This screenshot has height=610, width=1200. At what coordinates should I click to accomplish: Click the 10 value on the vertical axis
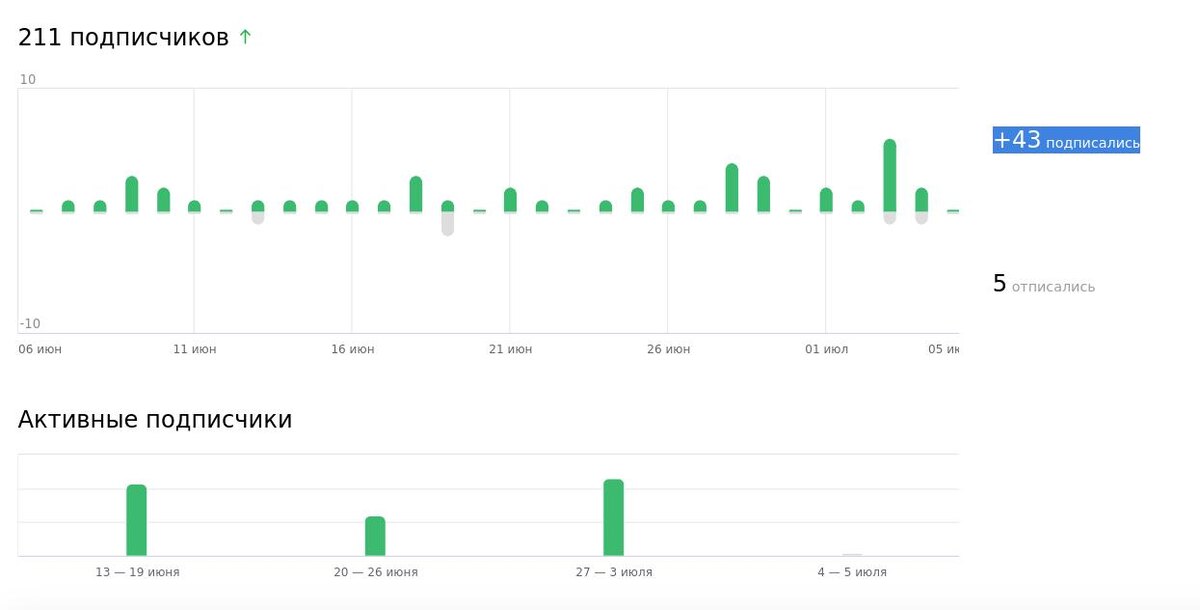[x=28, y=79]
